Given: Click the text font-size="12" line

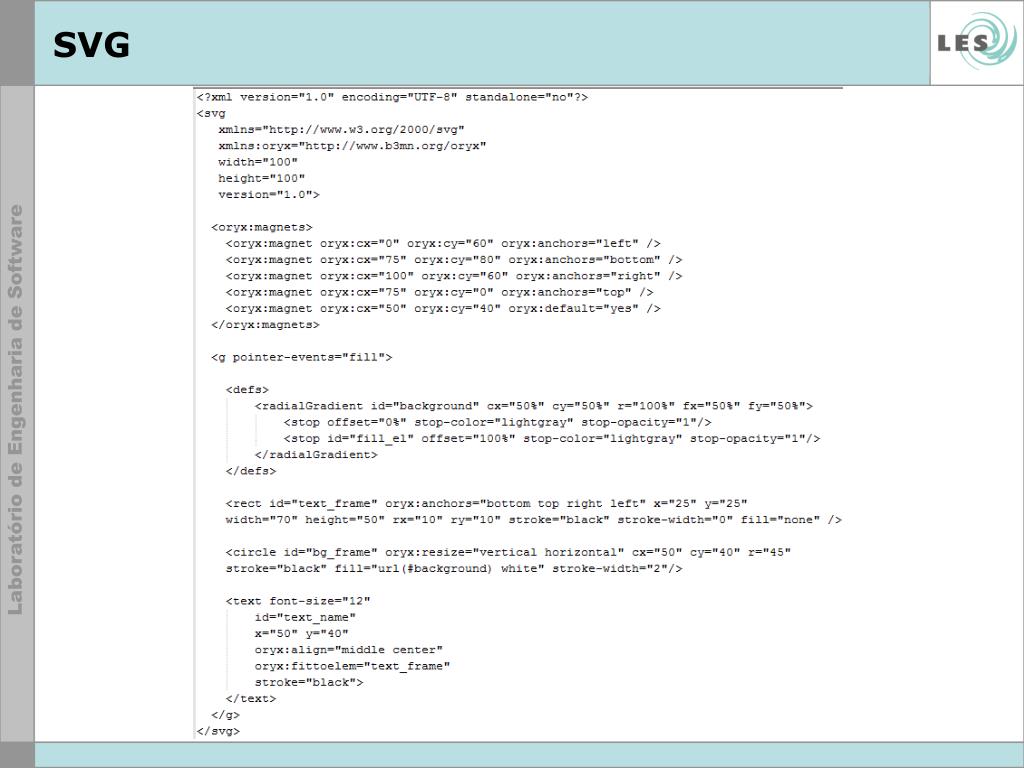Looking at the screenshot, I should click(x=298, y=601).
